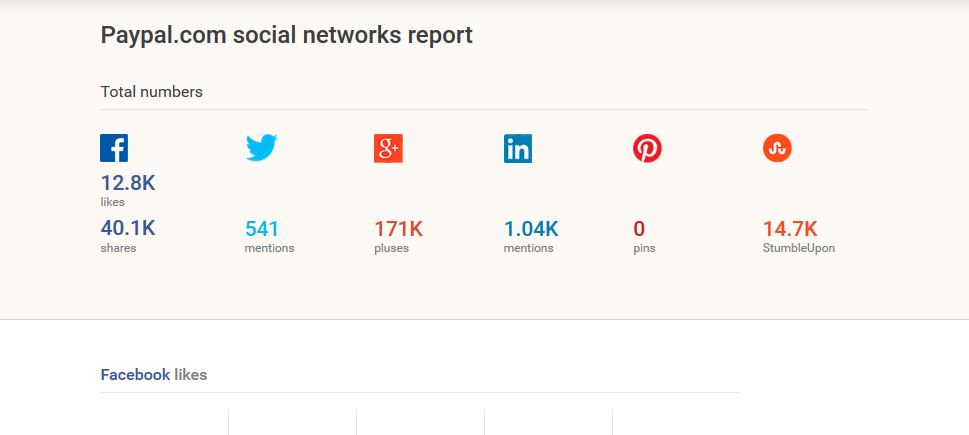This screenshot has width=969, height=435.
Task: Click the 171K Google pluses count
Action: tap(399, 229)
